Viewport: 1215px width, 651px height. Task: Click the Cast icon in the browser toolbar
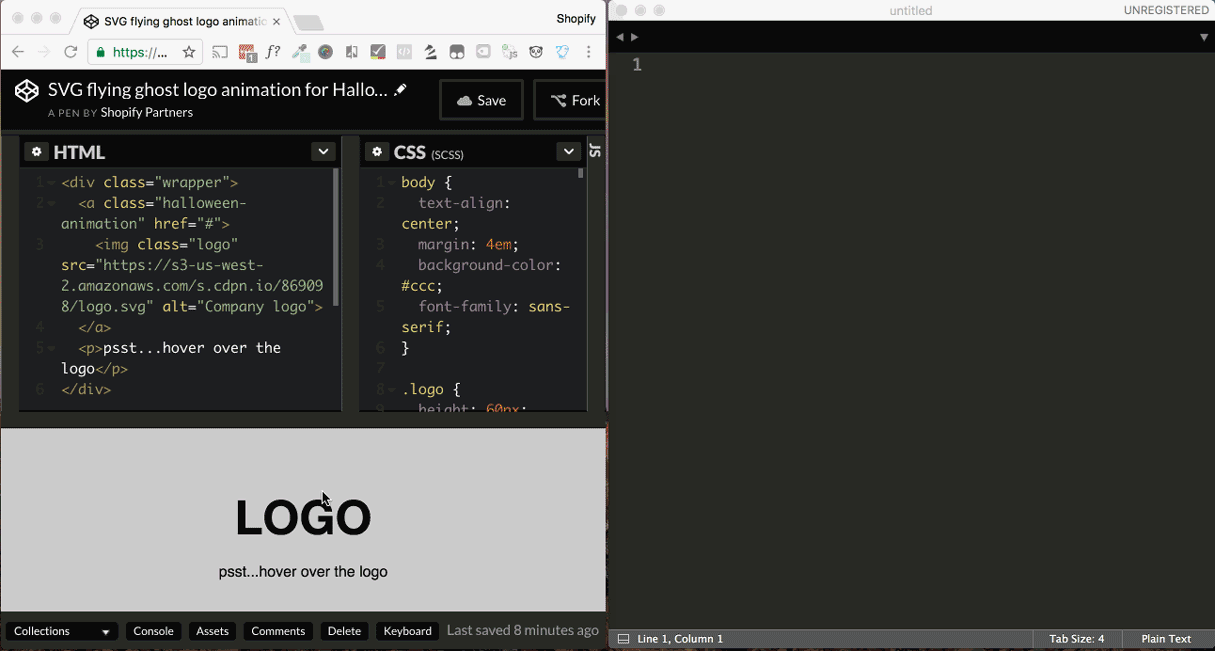pos(219,51)
